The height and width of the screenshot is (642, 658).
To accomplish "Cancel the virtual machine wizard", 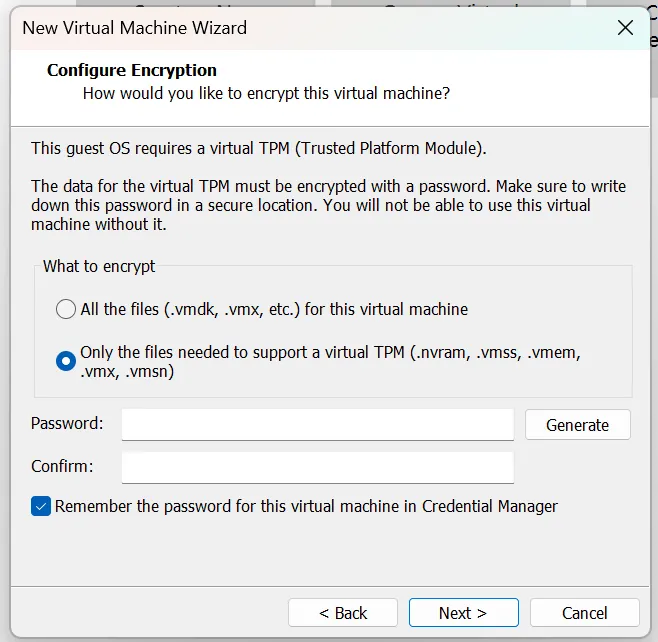I will (584, 613).
